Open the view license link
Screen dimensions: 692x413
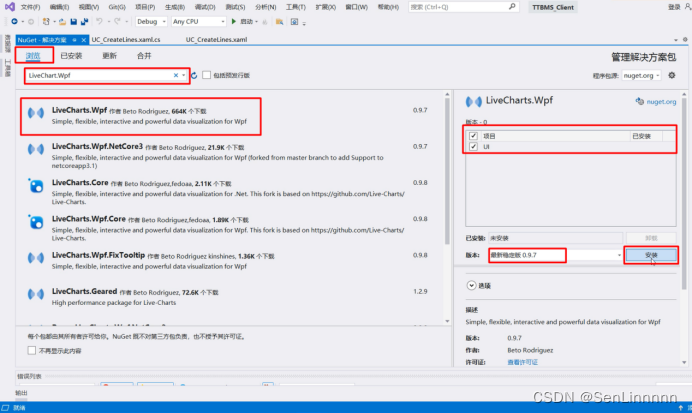click(x=523, y=362)
